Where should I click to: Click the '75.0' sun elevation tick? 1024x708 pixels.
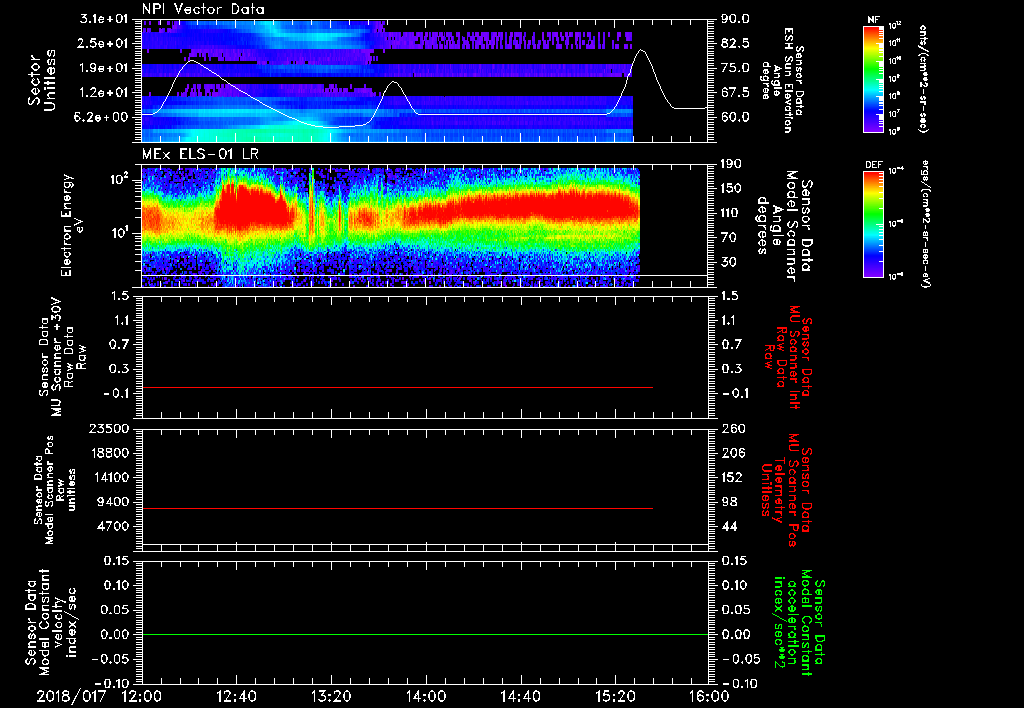coord(735,68)
